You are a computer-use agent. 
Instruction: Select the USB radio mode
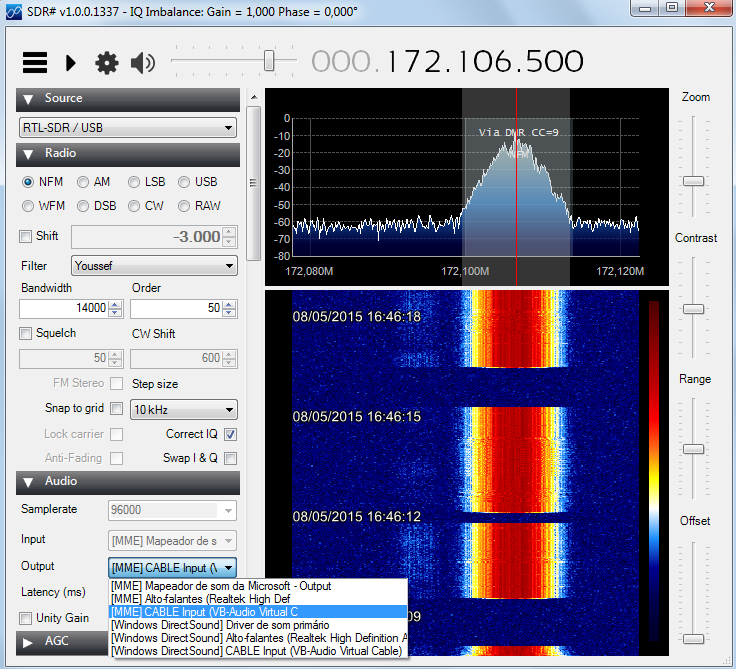point(198,182)
